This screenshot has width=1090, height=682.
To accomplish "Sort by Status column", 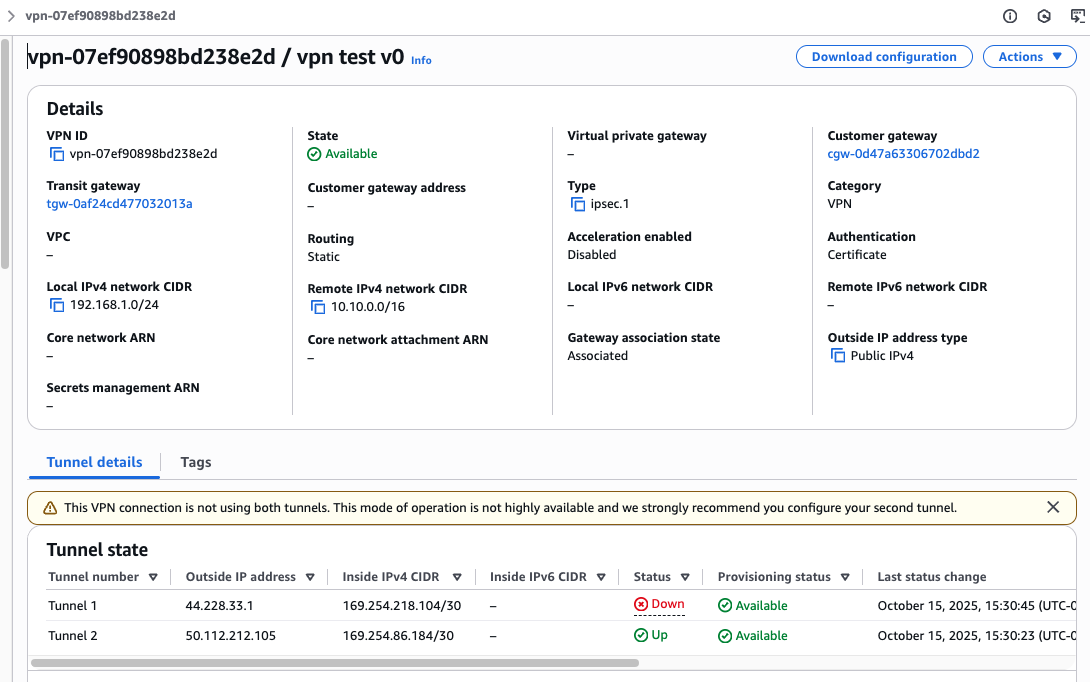I will click(x=685, y=577).
